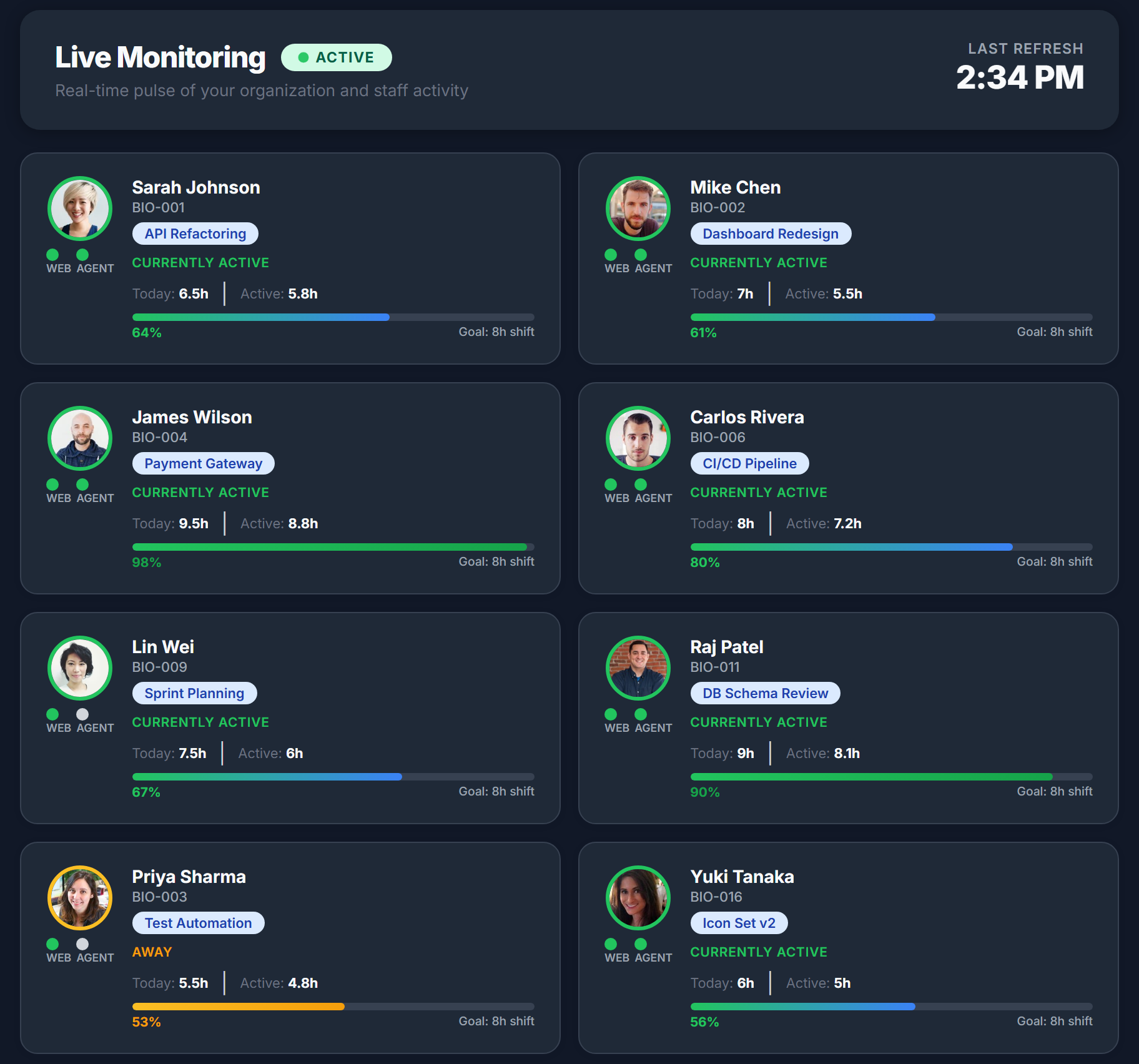Click Carlos Rivera's Active 7.2h value
Viewport: 1139px width, 1064px height.
[x=847, y=523]
